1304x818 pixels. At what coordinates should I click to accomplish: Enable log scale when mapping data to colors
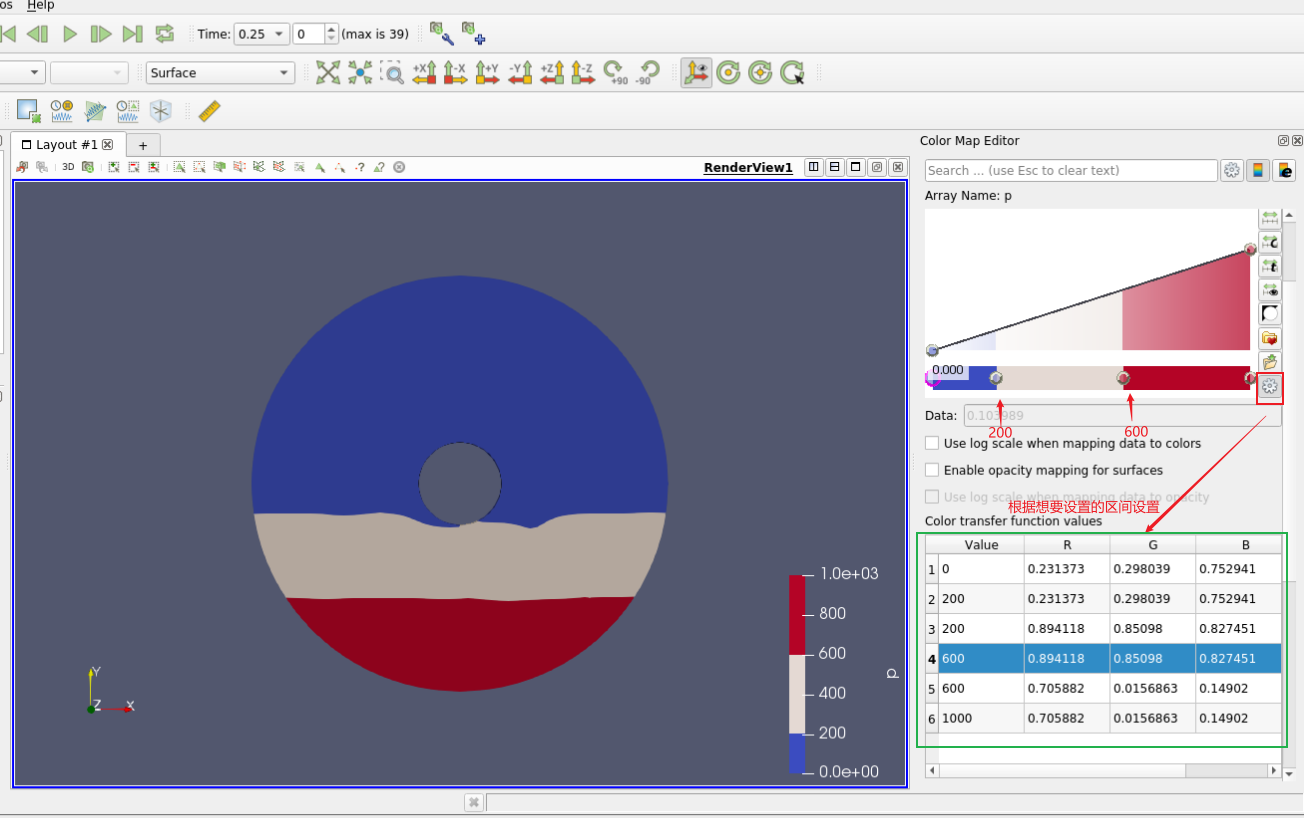(932, 443)
